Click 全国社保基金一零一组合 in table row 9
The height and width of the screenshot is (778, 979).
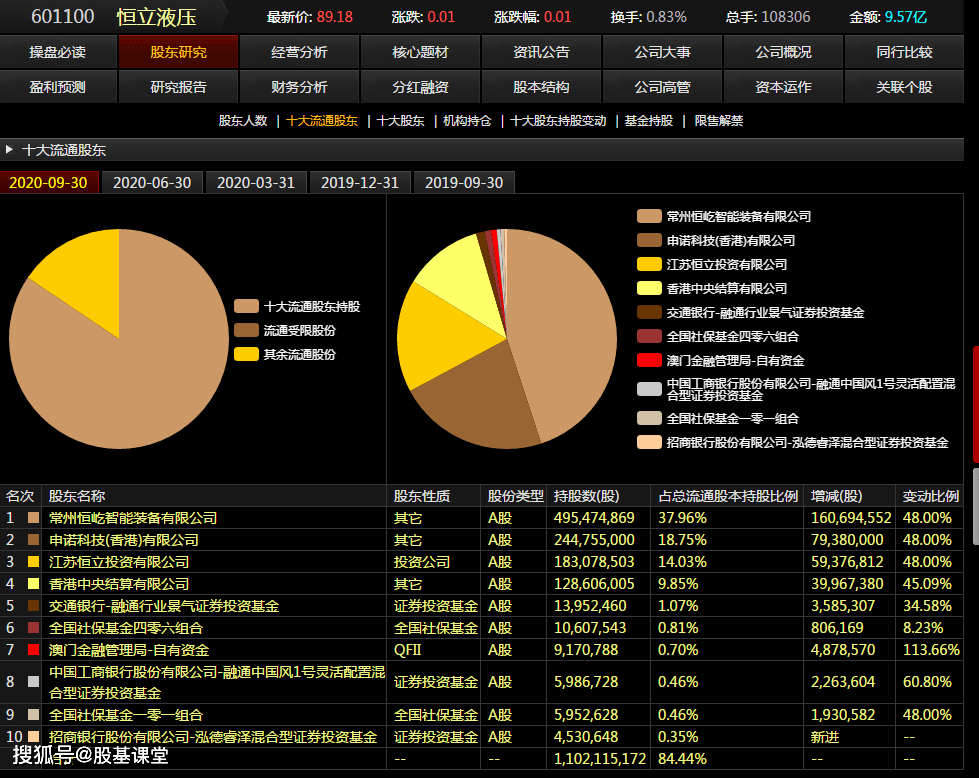(125, 715)
